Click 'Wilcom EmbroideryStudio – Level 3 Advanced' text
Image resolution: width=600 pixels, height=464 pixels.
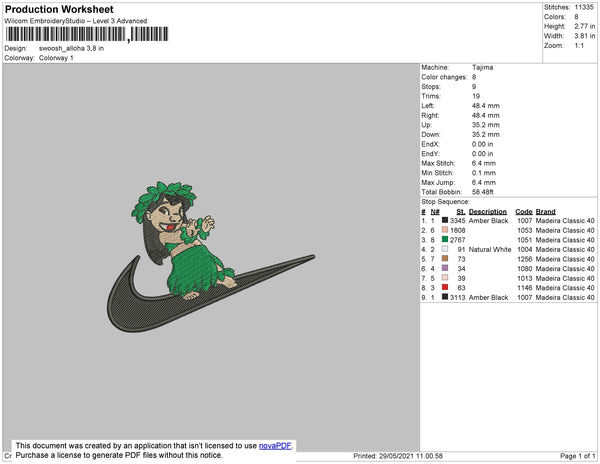click(x=76, y=21)
